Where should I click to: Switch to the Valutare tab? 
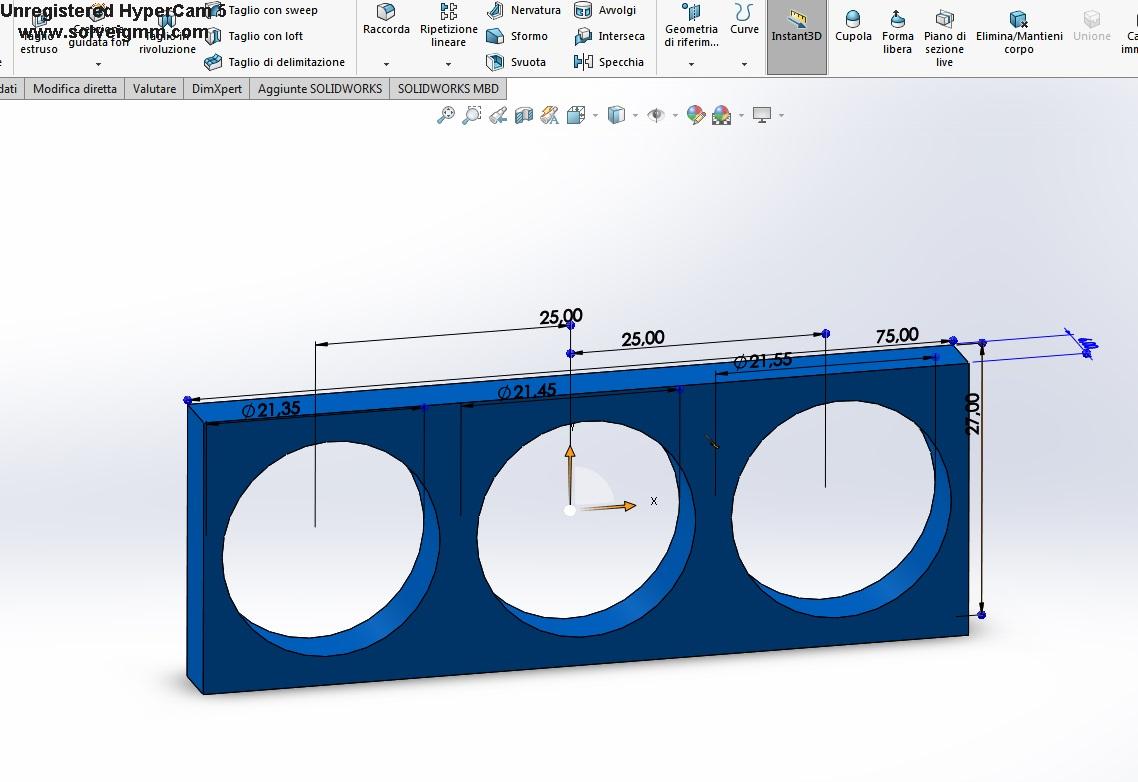pyautogui.click(x=154, y=89)
